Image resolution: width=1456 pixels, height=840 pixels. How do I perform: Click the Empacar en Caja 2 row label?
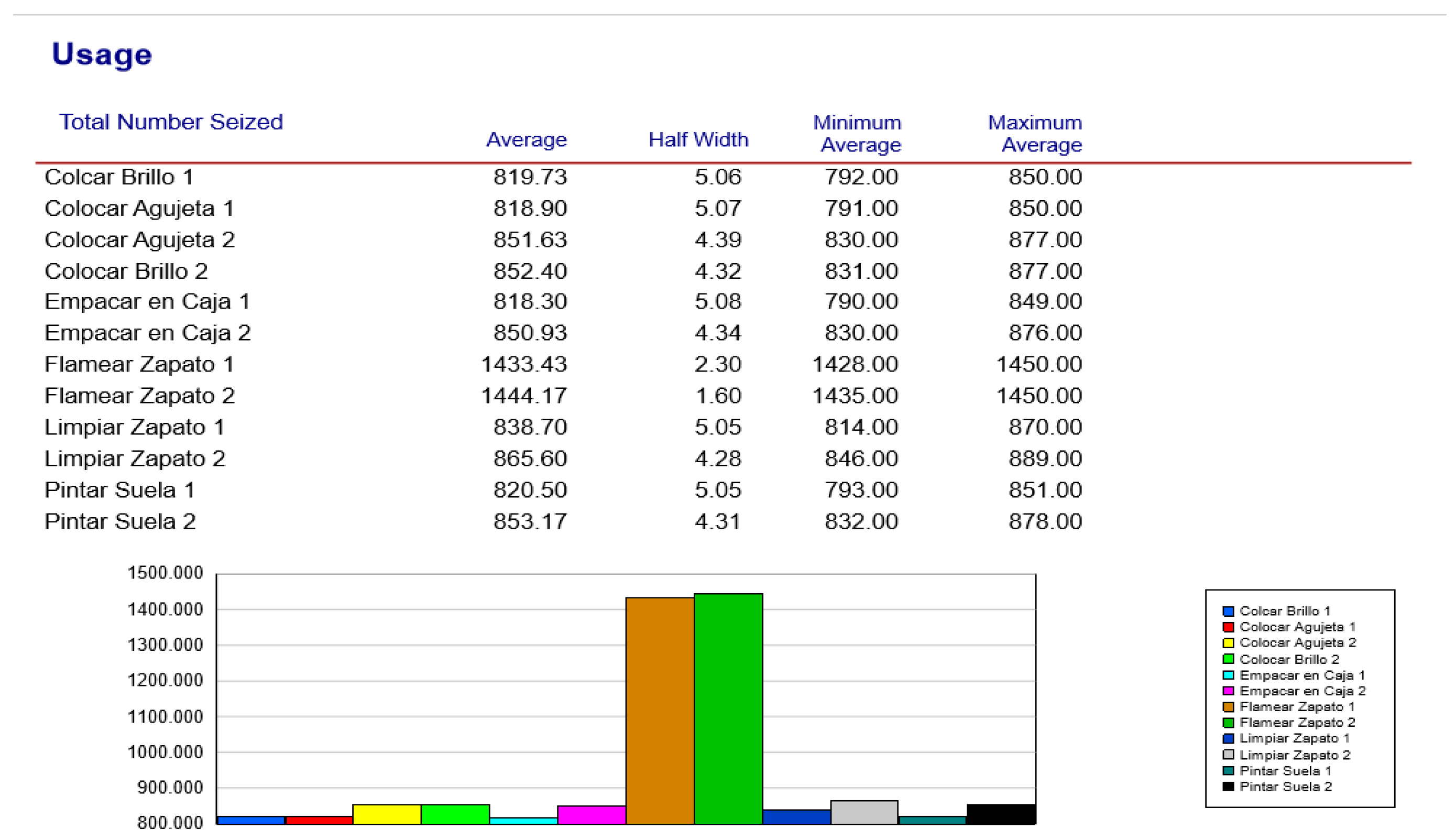148,333
